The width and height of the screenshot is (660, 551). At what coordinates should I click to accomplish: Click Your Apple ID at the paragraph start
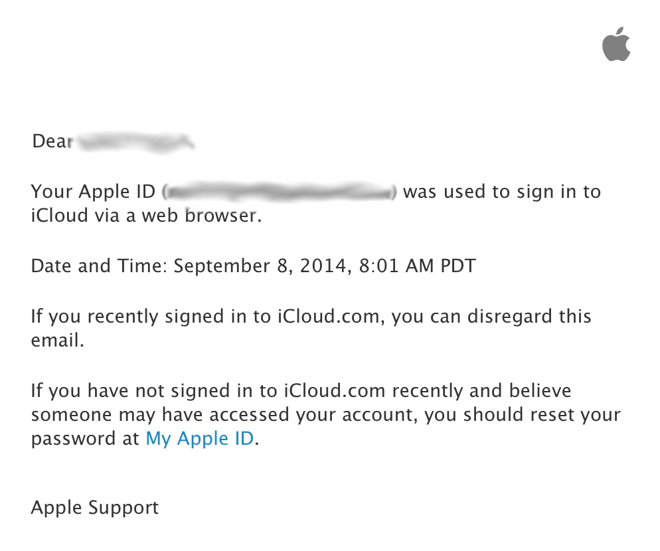point(94,191)
